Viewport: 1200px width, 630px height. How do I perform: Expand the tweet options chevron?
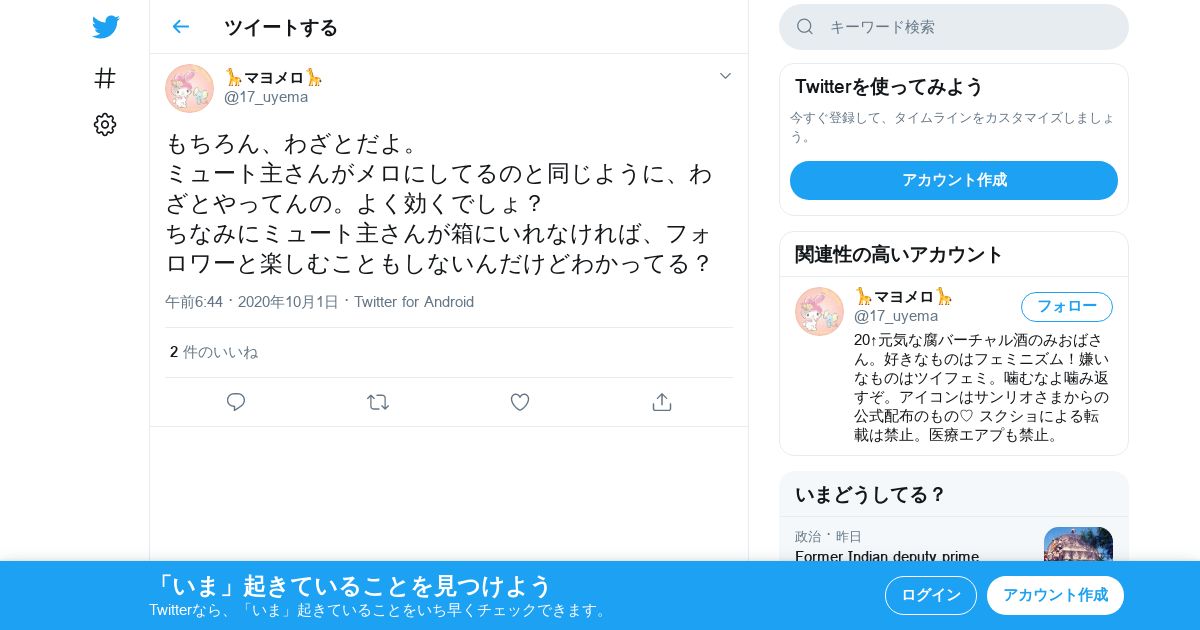click(726, 76)
